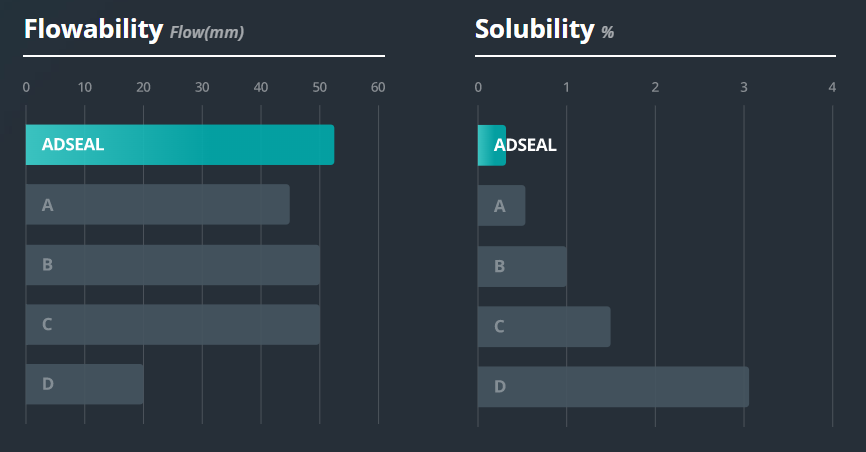The height and width of the screenshot is (452, 866).
Task: Select bar B in Solubility chart
Action: [522, 266]
